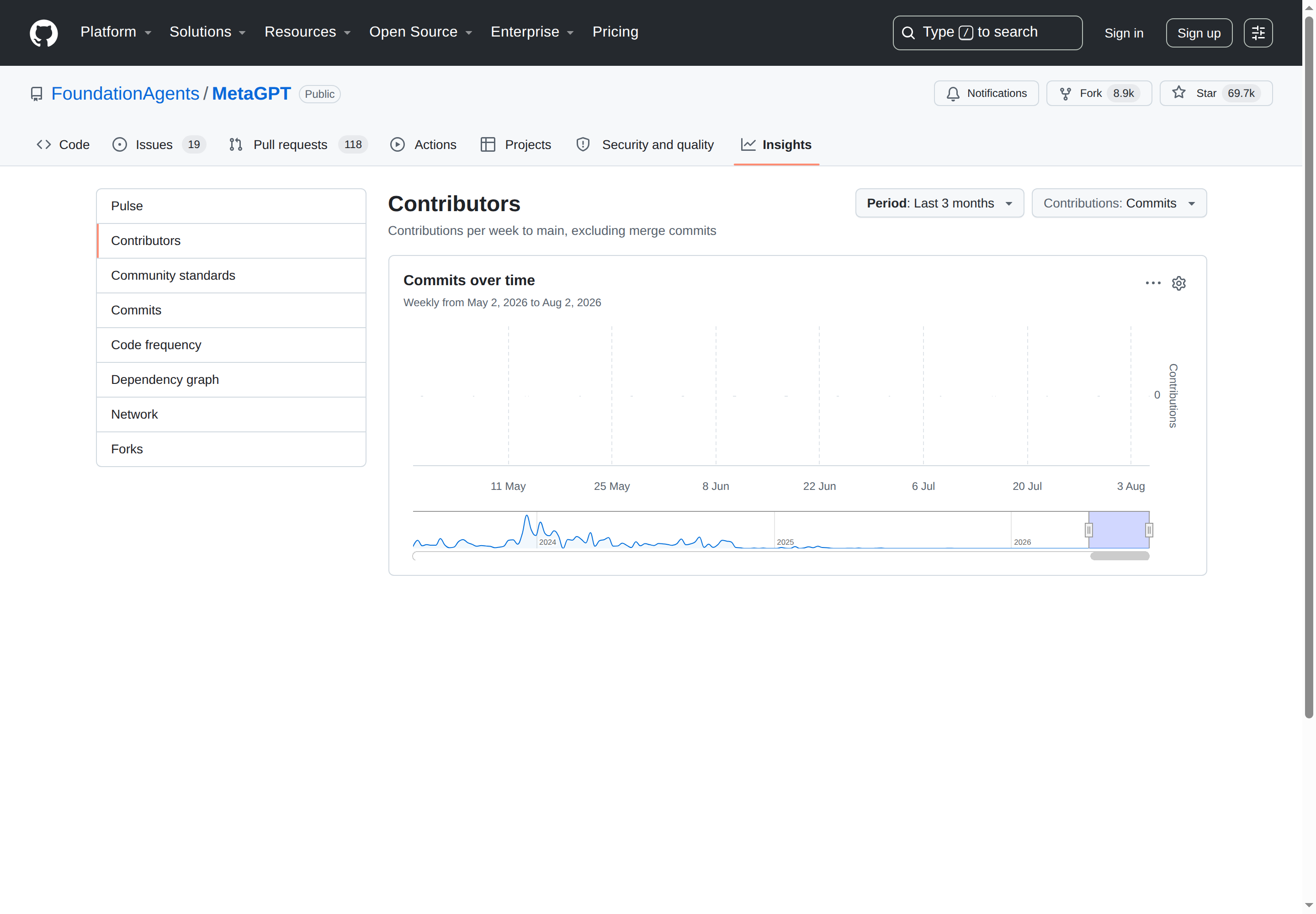
Task: Click the Star outline icon
Action: pyautogui.click(x=1178, y=93)
